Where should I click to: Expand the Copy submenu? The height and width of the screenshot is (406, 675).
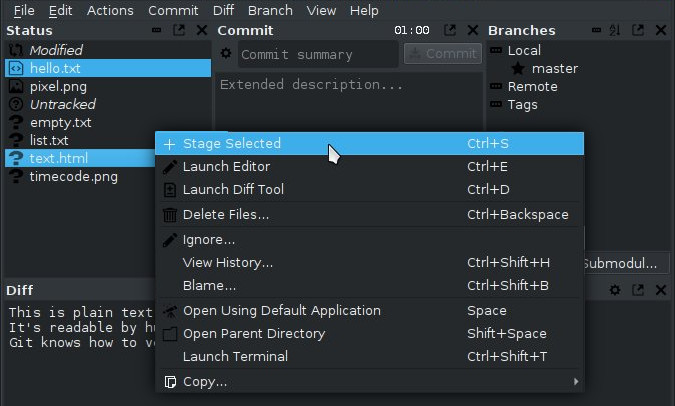coord(575,381)
